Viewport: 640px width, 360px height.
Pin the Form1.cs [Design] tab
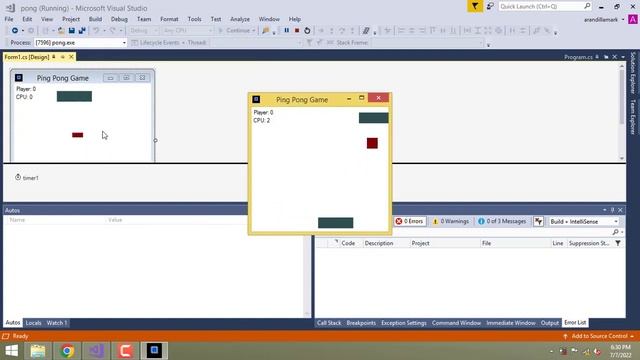tap(53, 57)
